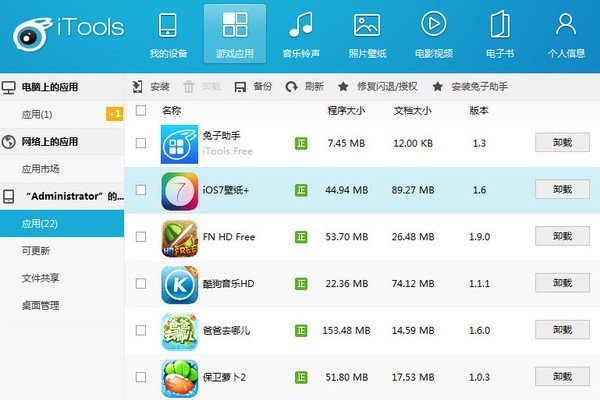Screen dimensions: 600x400
Task: Click the orange +1 badge
Action: pos(114,114)
